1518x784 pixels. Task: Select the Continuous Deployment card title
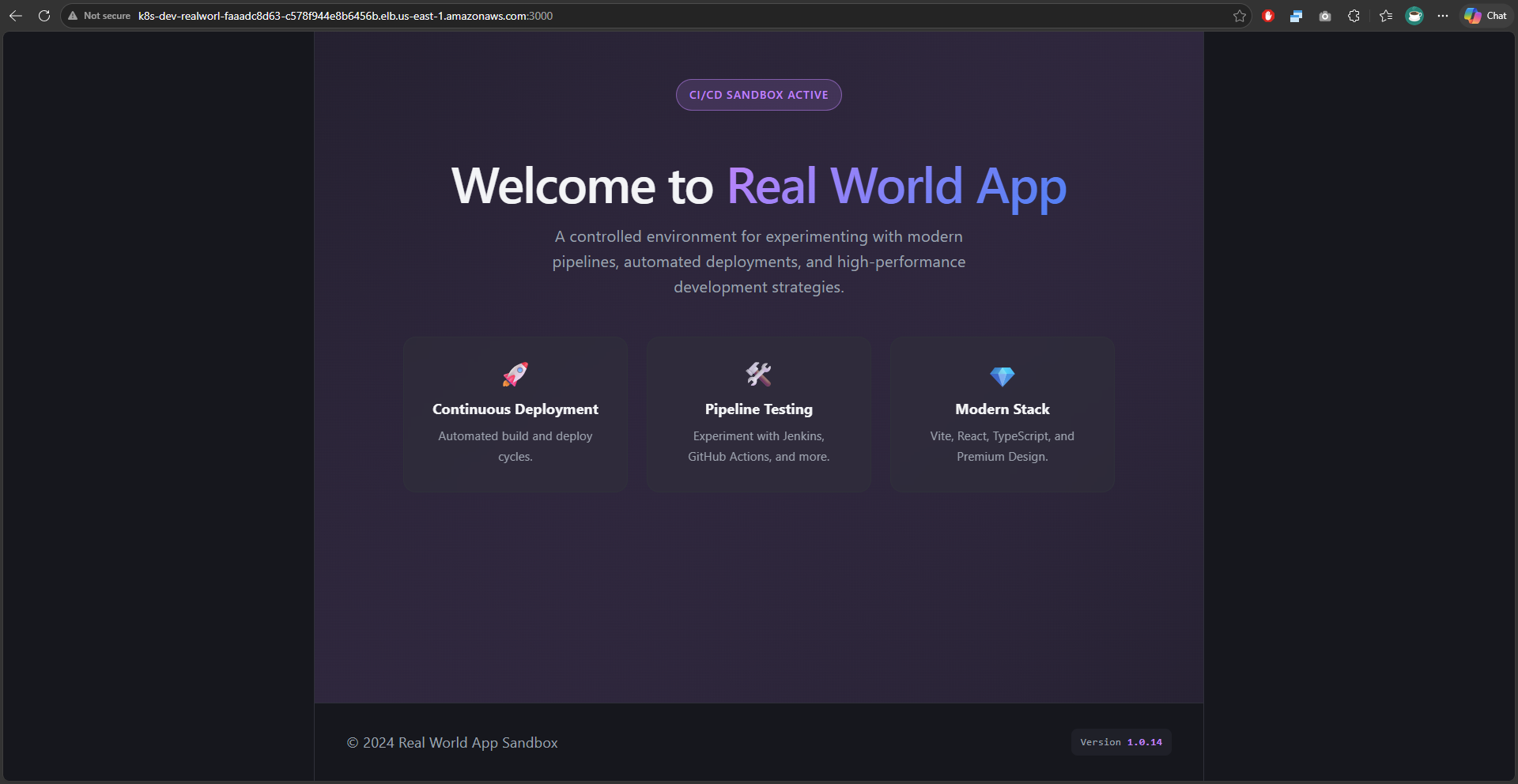[515, 409]
